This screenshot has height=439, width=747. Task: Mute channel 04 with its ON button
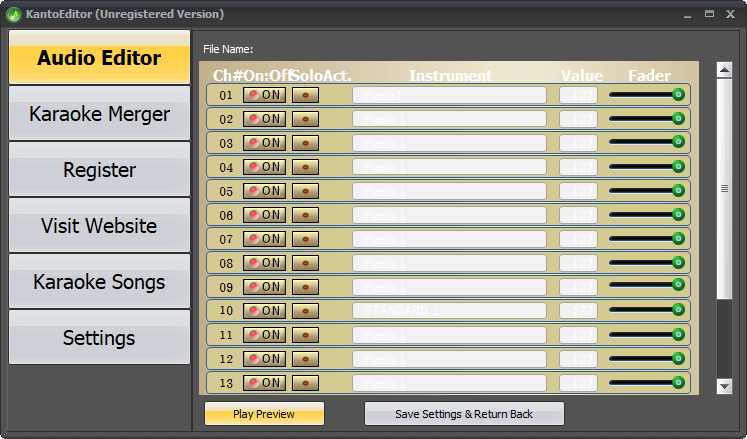(264, 167)
